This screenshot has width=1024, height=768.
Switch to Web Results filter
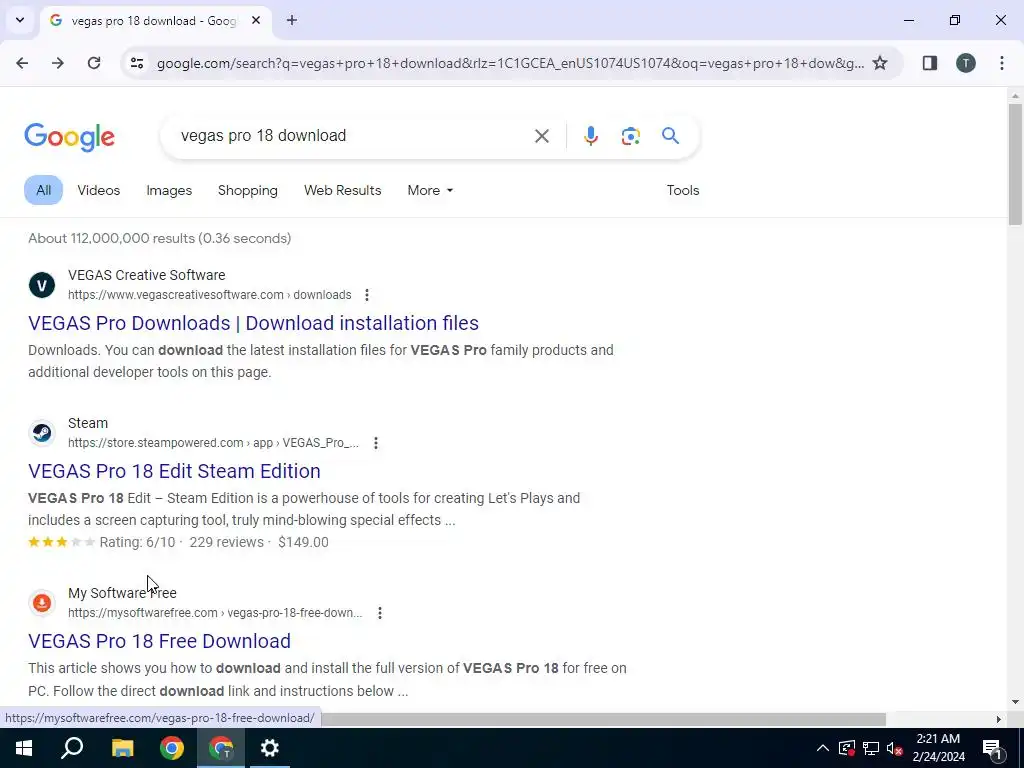tap(343, 190)
